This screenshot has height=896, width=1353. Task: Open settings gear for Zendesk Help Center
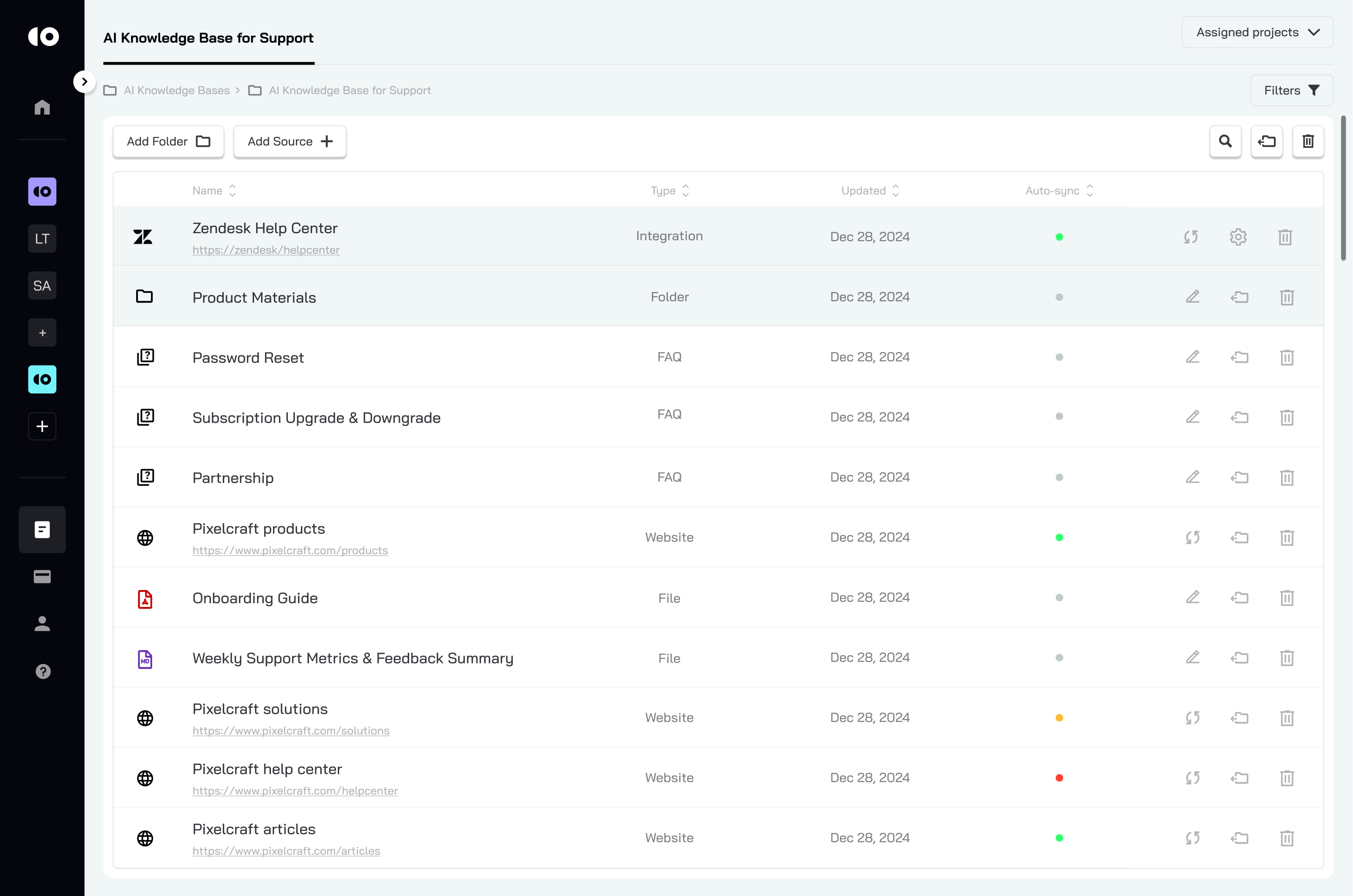pos(1238,237)
